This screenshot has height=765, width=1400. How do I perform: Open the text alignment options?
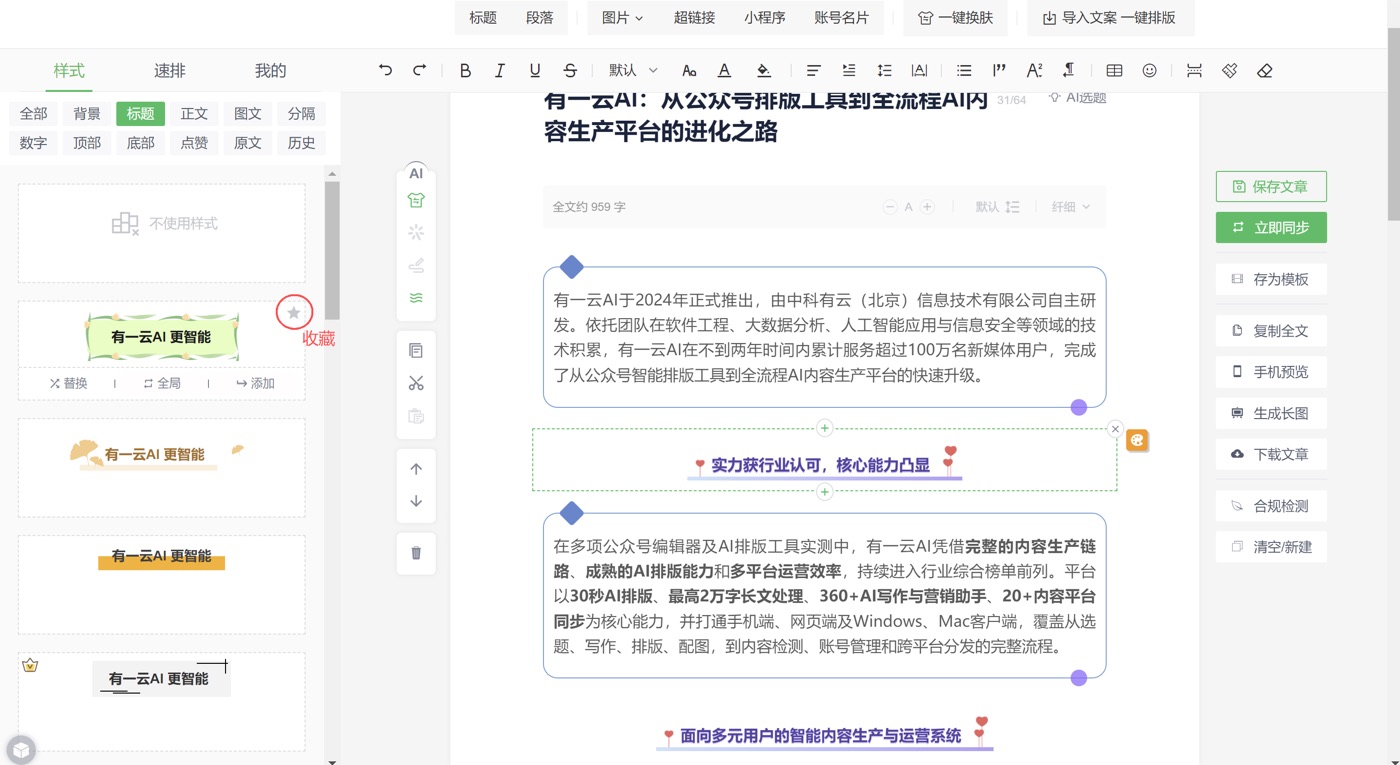pyautogui.click(x=814, y=70)
